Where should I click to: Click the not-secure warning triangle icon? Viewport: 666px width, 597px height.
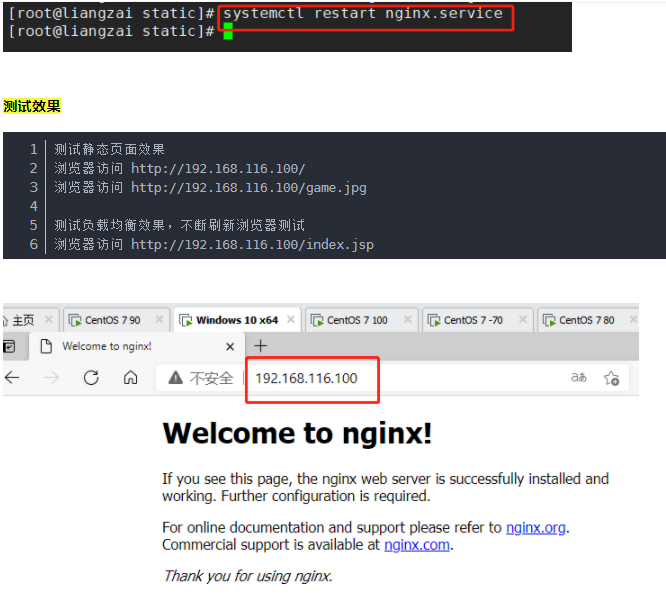(x=175, y=377)
